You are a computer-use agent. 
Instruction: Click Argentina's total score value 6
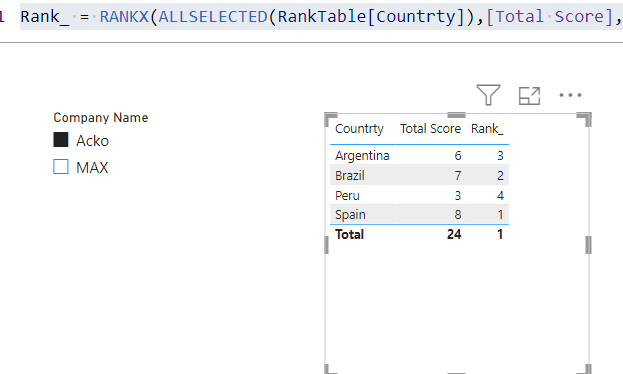458,155
